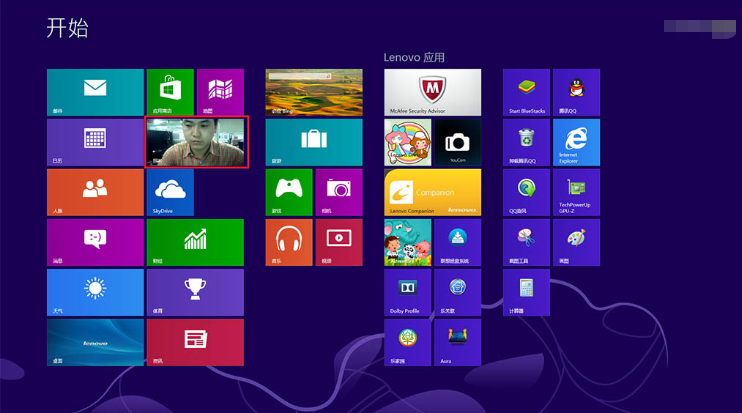Open the Calendar tile
The image size is (742, 413).
click(x=95, y=142)
